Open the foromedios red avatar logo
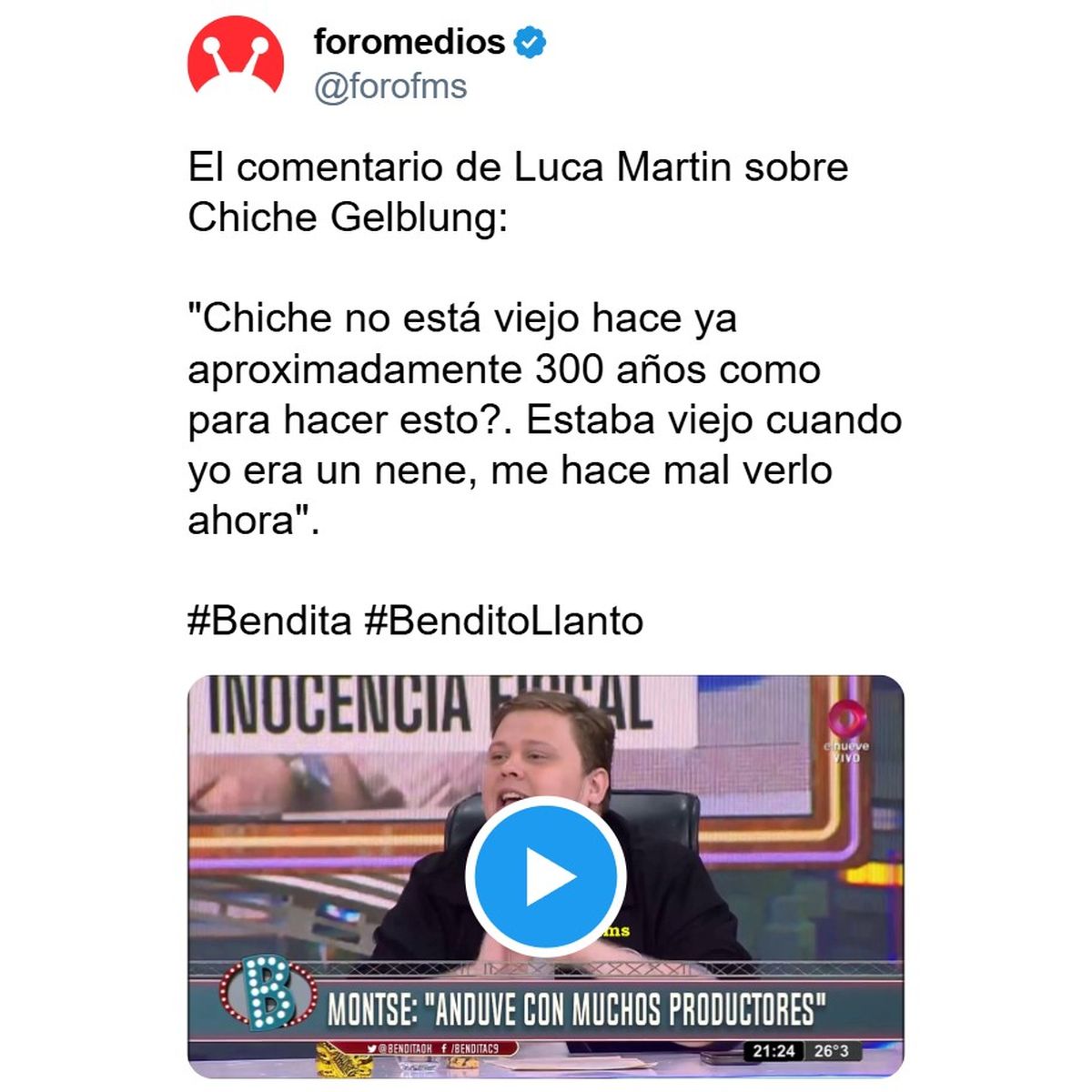1092x1092 pixels. (x=235, y=55)
